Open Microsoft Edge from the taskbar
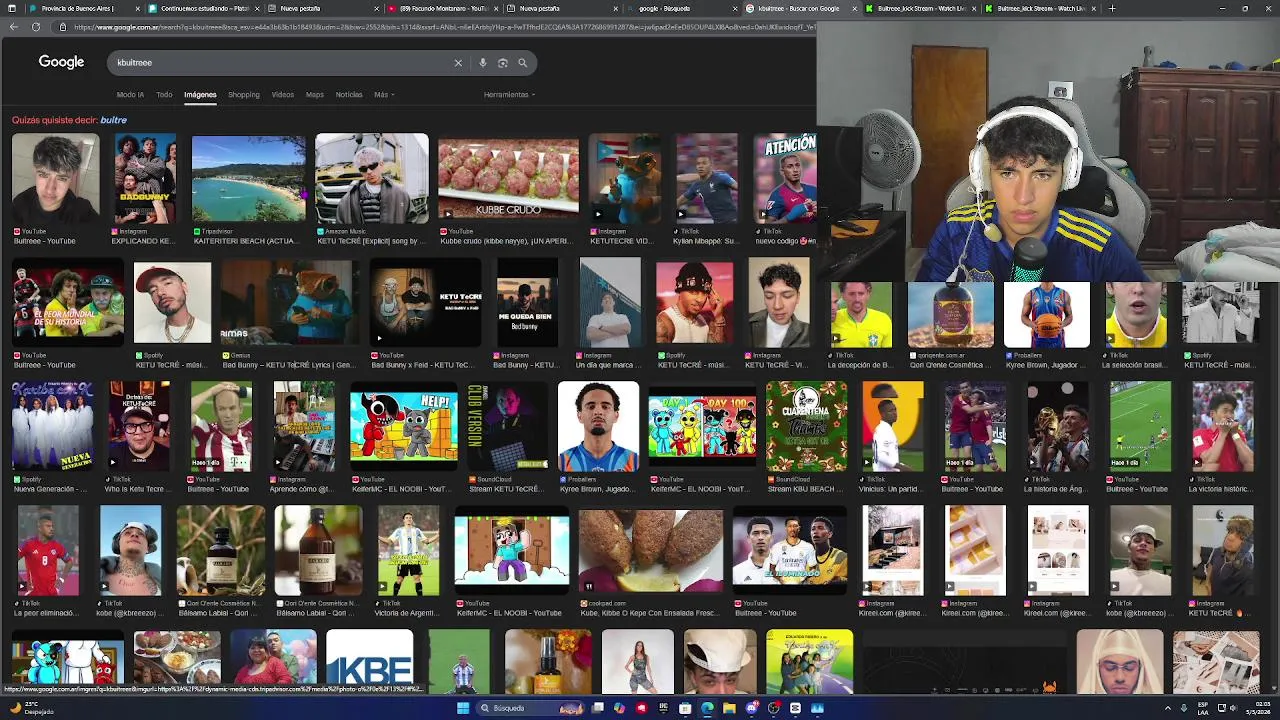Screen dimensions: 1280x720 click(x=707, y=708)
